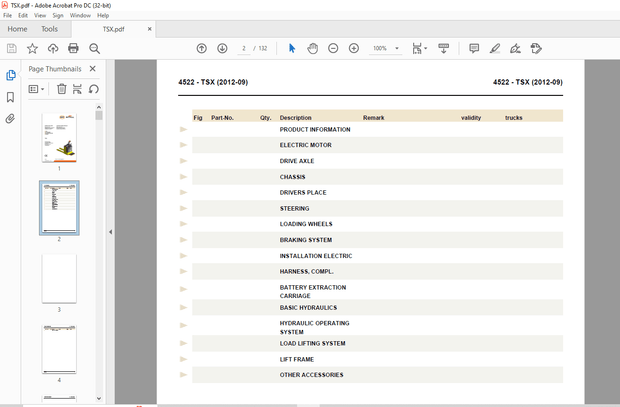The image size is (620, 407).
Task: Click the scrolling mode toolbar icon
Action: 444,49
